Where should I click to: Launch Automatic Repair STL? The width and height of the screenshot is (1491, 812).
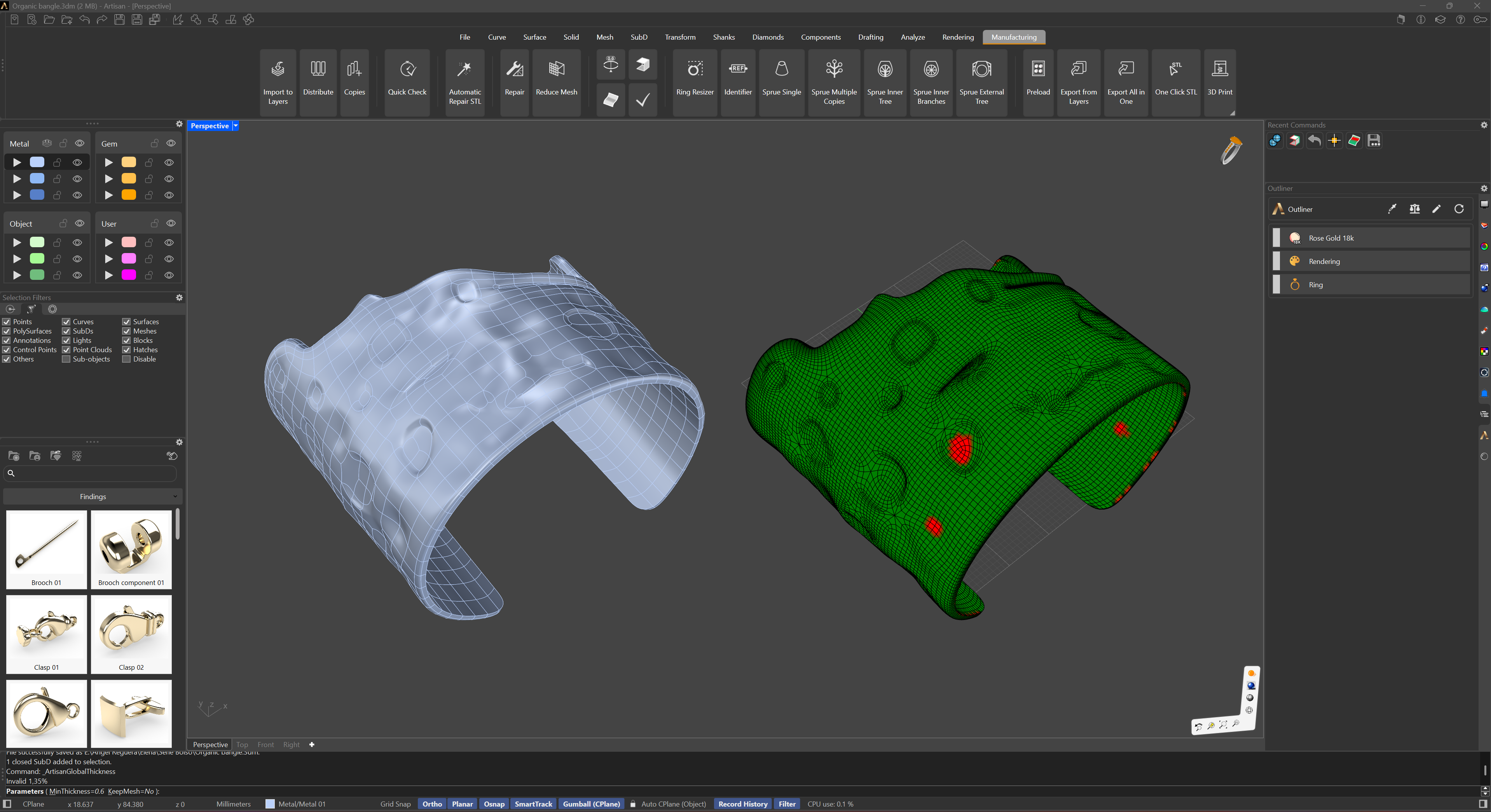click(465, 83)
